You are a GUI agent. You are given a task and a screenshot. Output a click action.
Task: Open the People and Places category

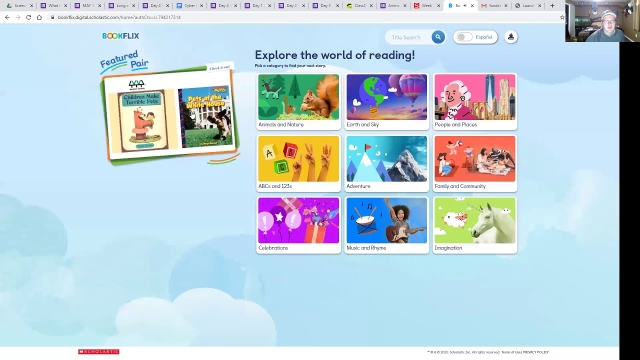pos(475,101)
